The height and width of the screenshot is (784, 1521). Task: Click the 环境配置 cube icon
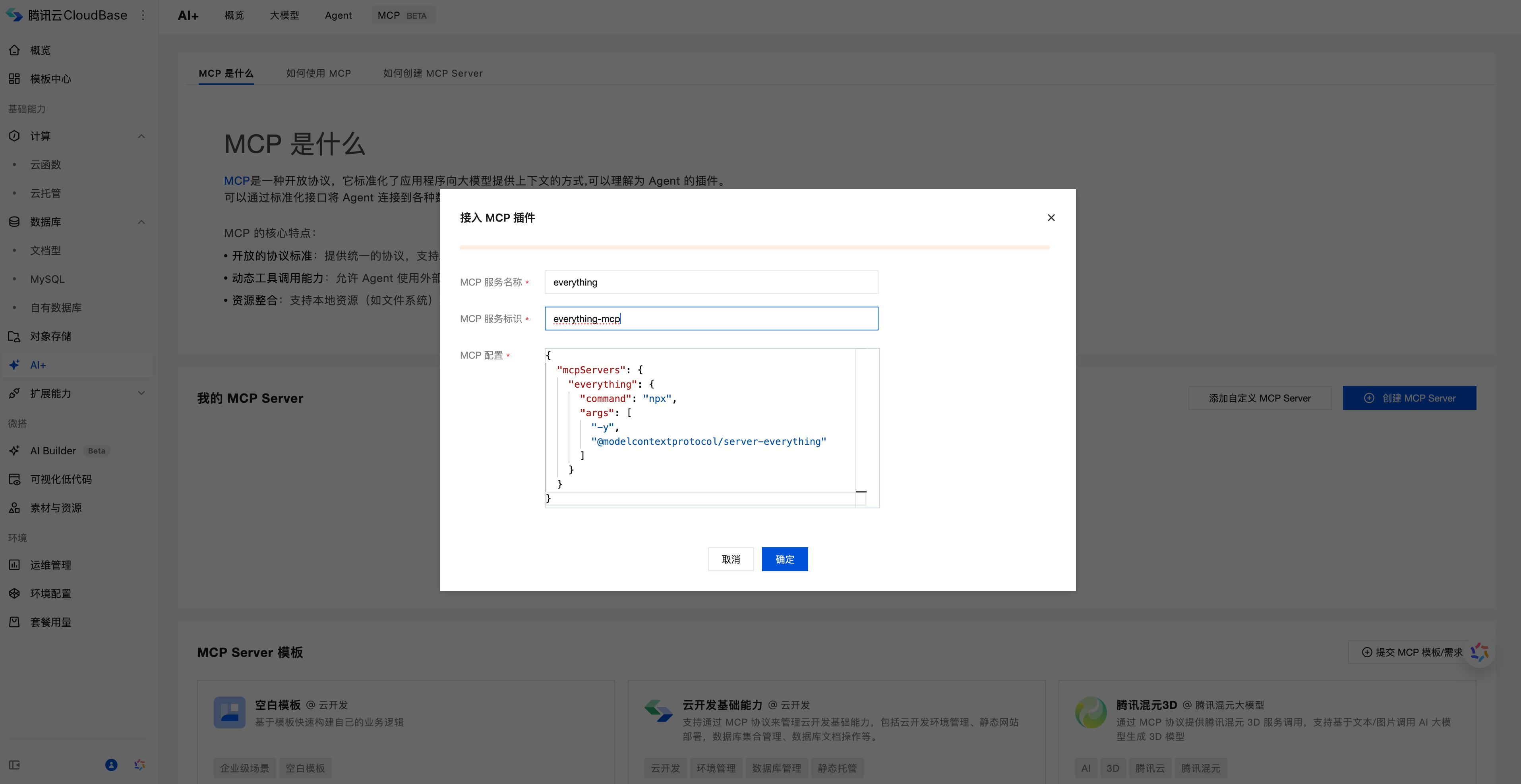click(x=15, y=593)
